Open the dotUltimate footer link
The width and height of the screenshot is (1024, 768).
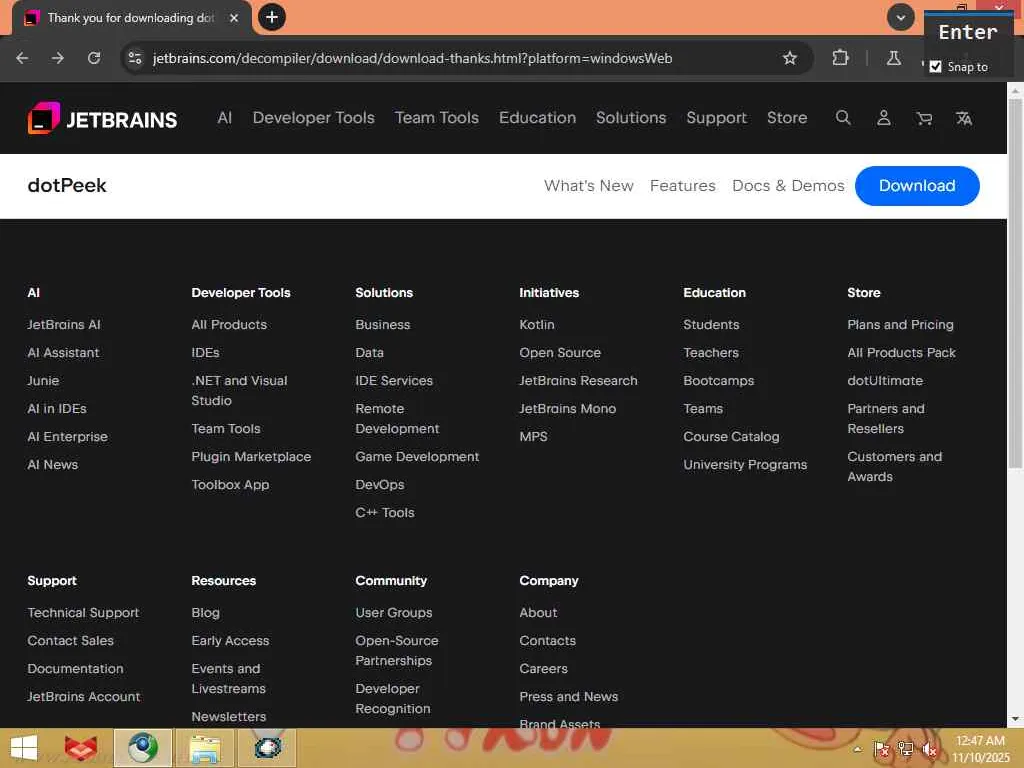point(885,381)
